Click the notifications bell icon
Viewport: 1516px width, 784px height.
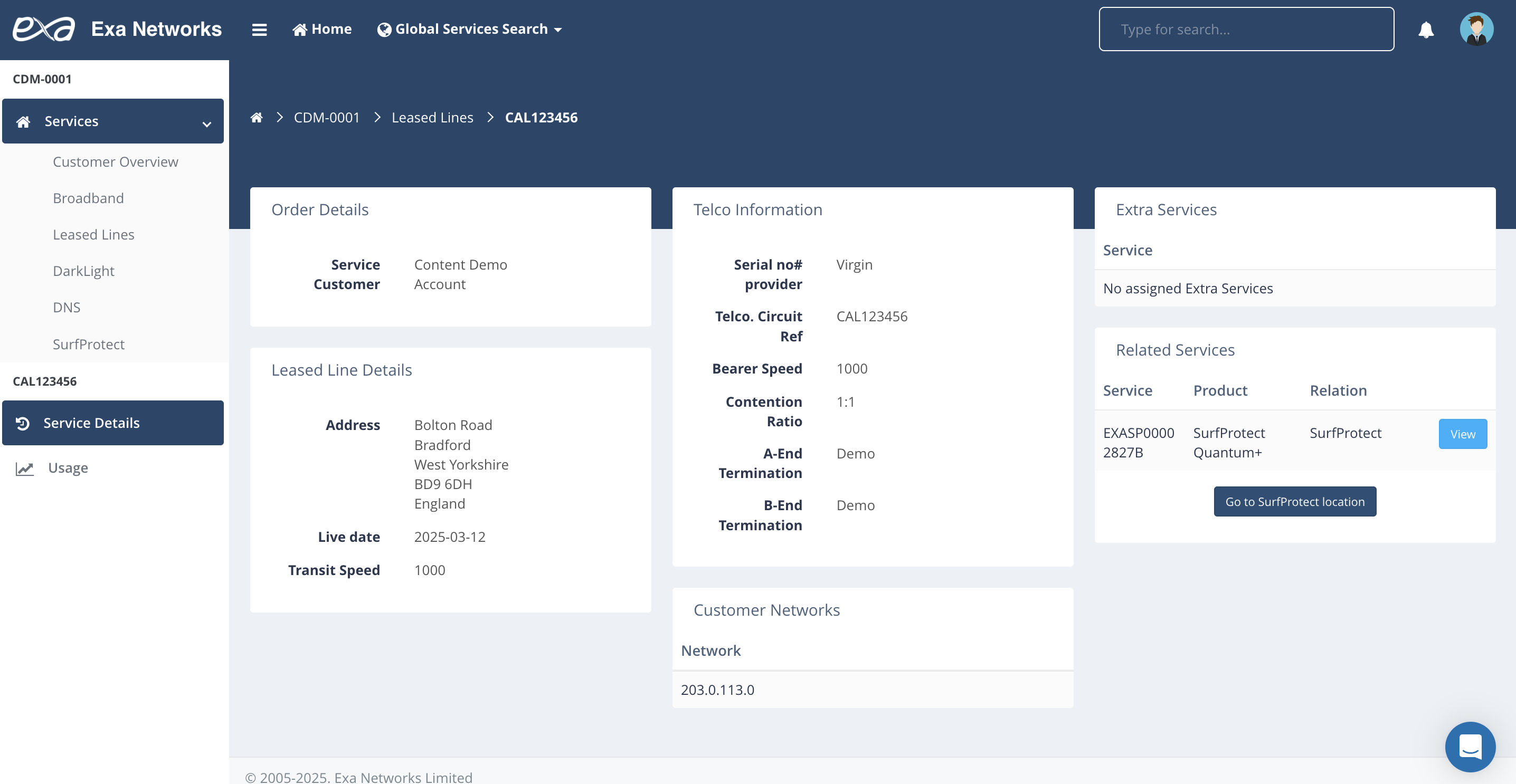click(1425, 30)
